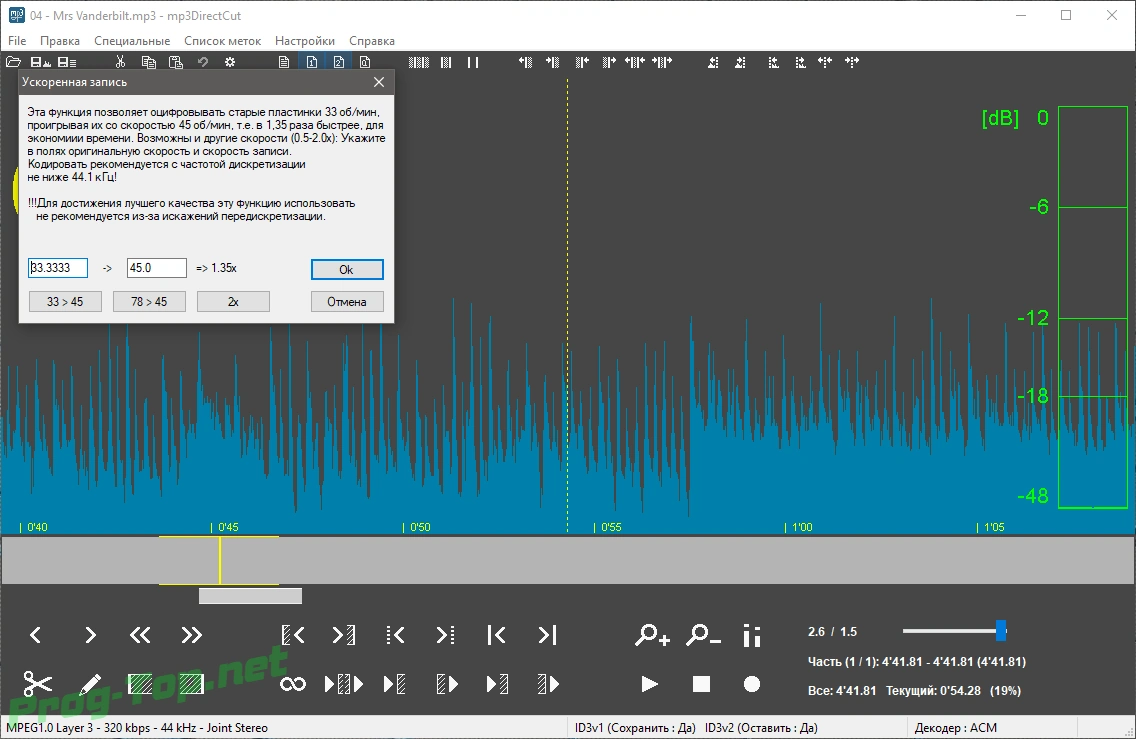Image resolution: width=1136 pixels, height=739 pixels.
Task: Go to selection start icon
Action: pos(293,635)
